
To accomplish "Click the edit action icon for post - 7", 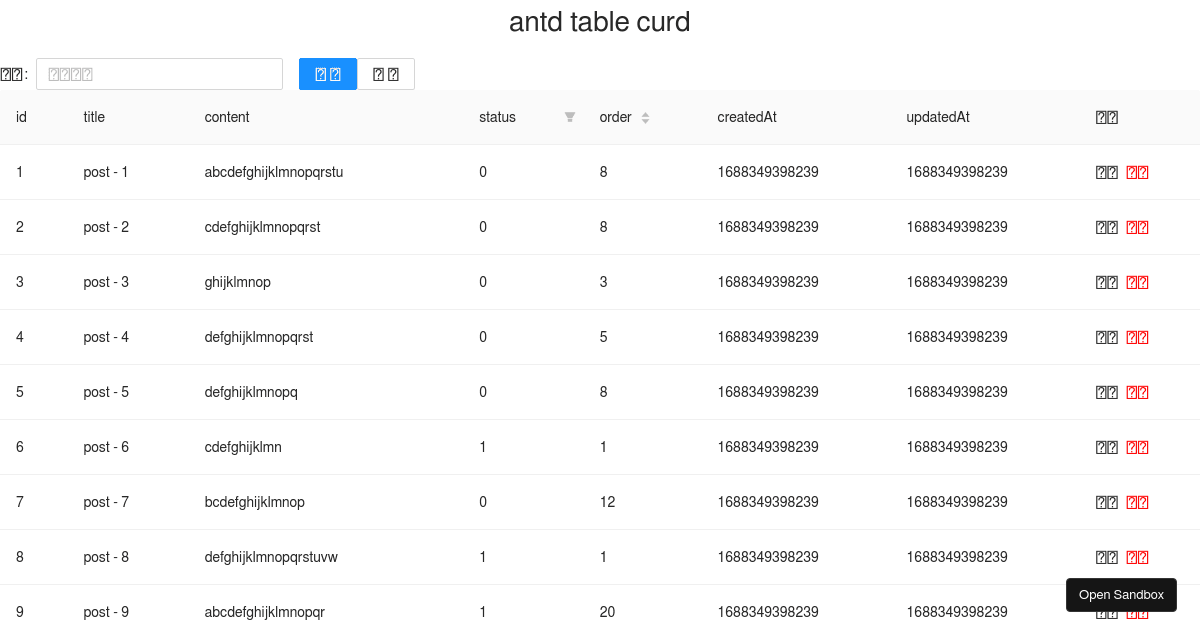I will coord(1105,502).
